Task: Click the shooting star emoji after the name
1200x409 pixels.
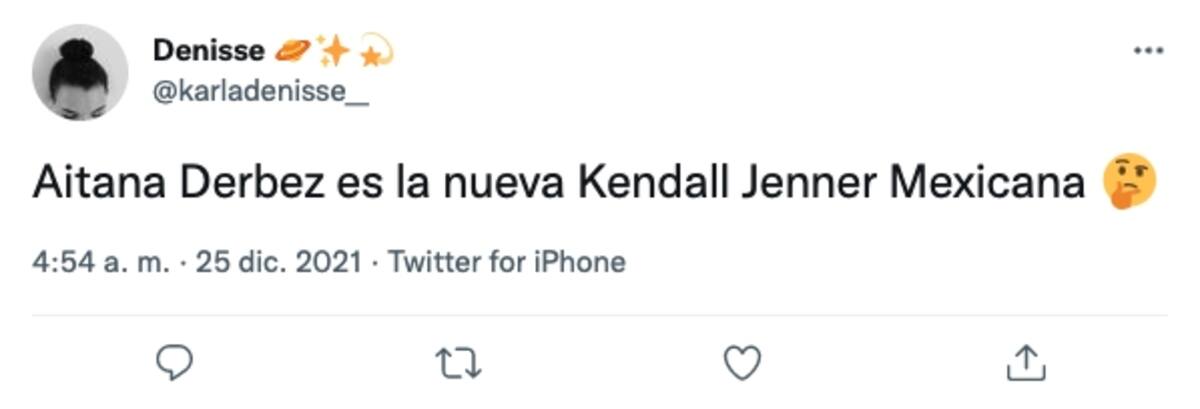Action: pos(372,49)
